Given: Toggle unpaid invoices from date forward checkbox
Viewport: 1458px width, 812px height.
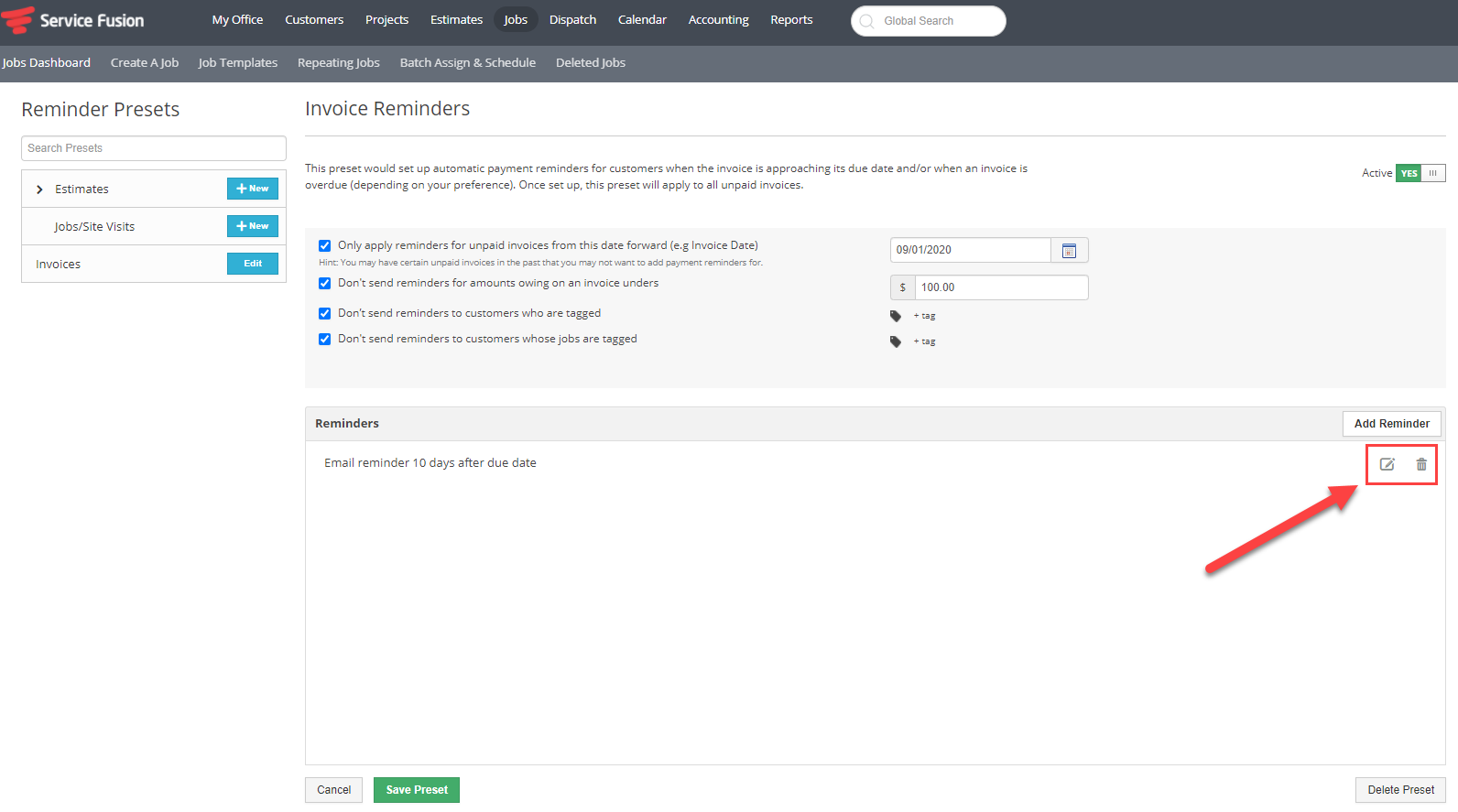Looking at the screenshot, I should pyautogui.click(x=324, y=245).
